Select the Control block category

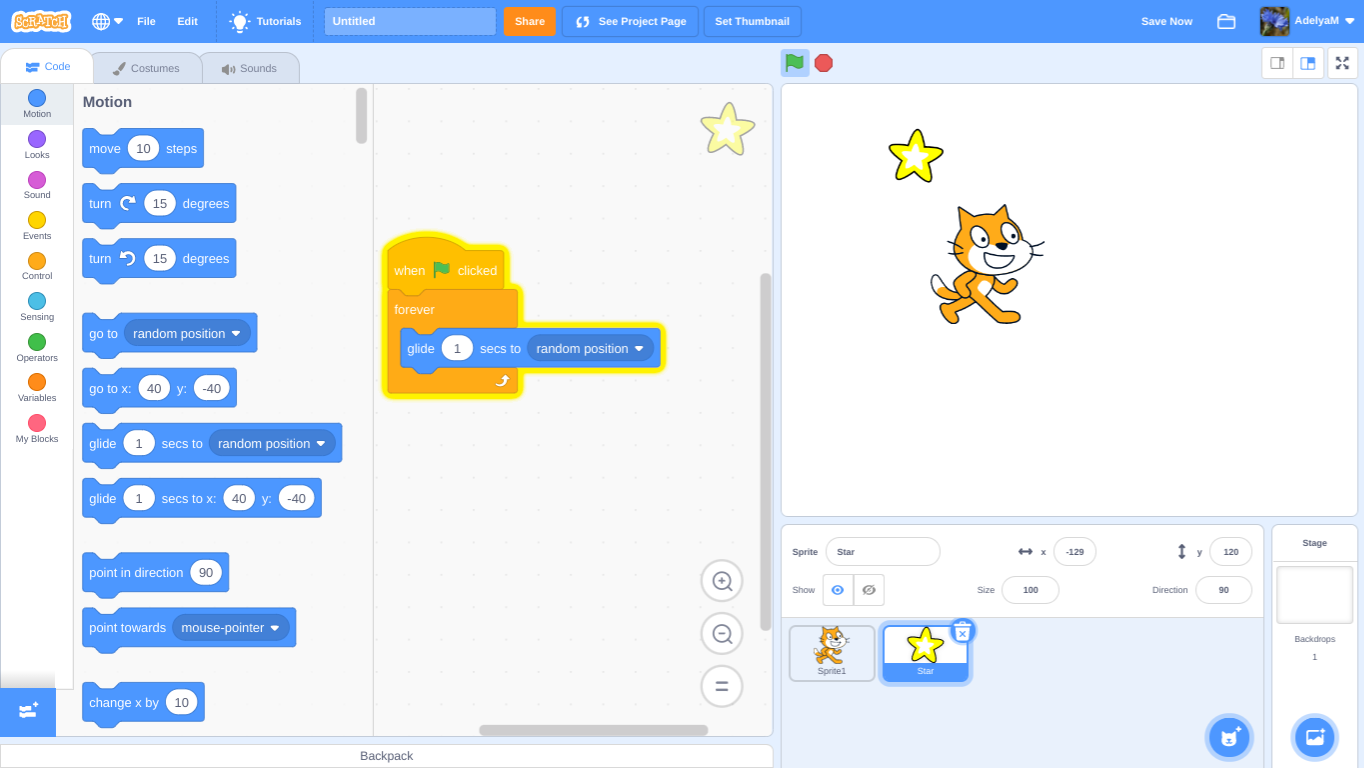(x=37, y=266)
